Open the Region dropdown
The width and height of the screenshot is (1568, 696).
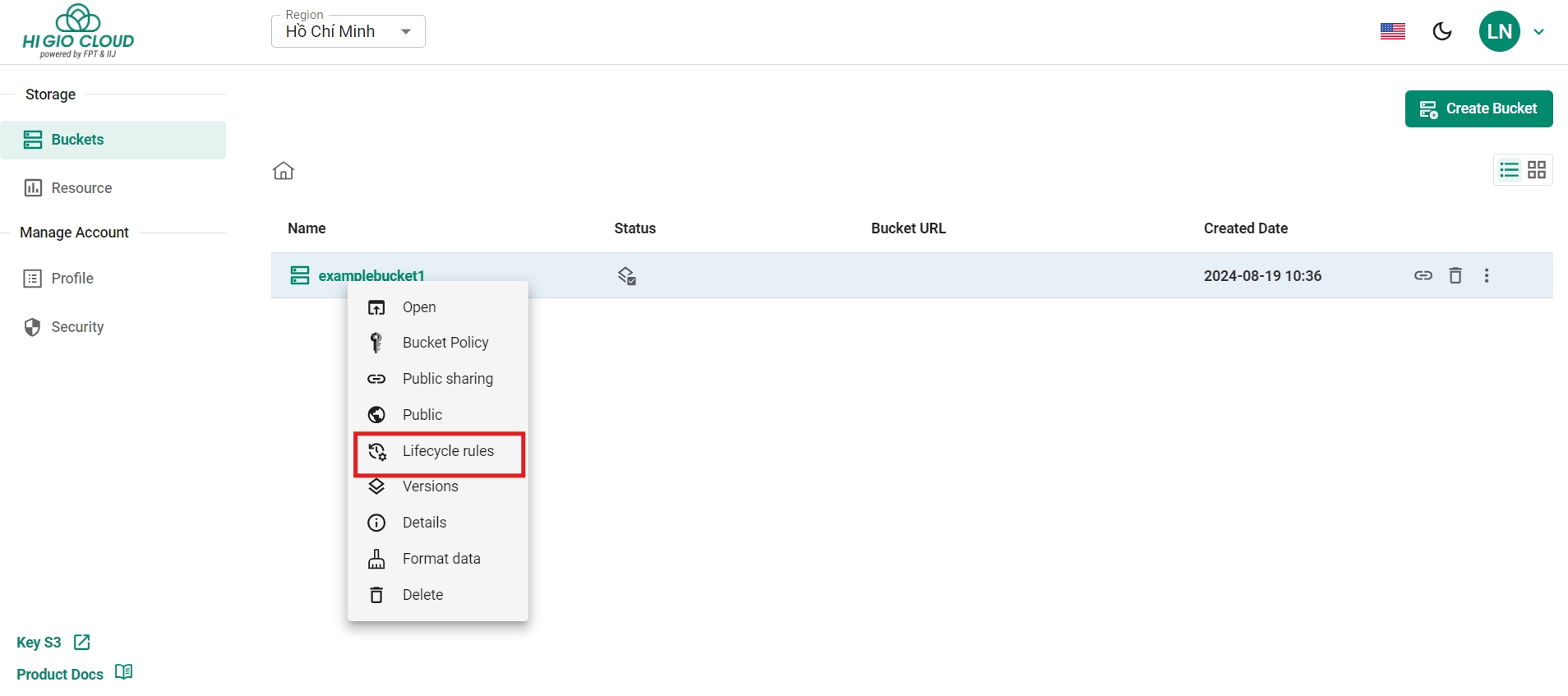[348, 31]
